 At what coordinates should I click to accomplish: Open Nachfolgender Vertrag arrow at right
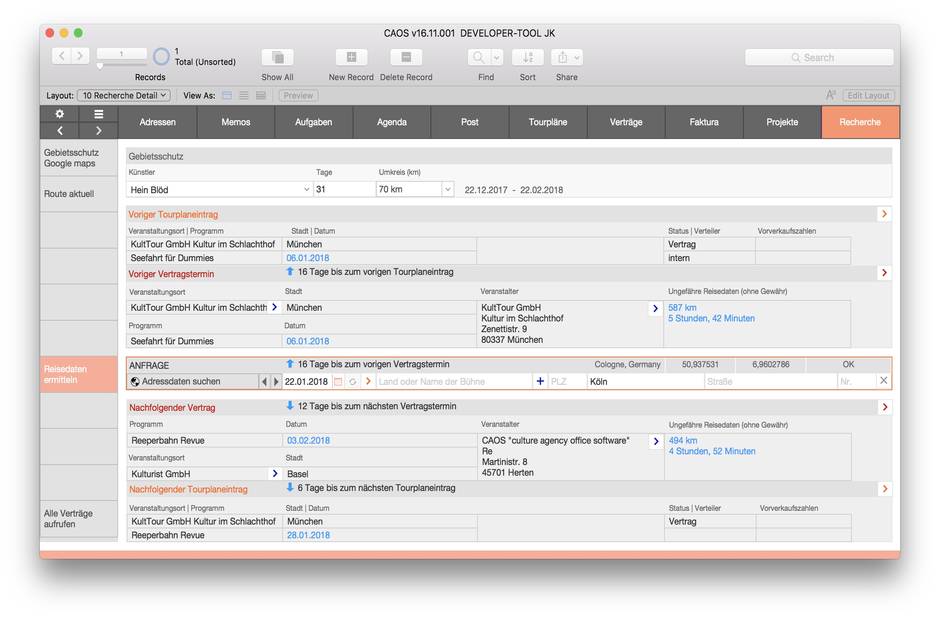tap(885, 407)
